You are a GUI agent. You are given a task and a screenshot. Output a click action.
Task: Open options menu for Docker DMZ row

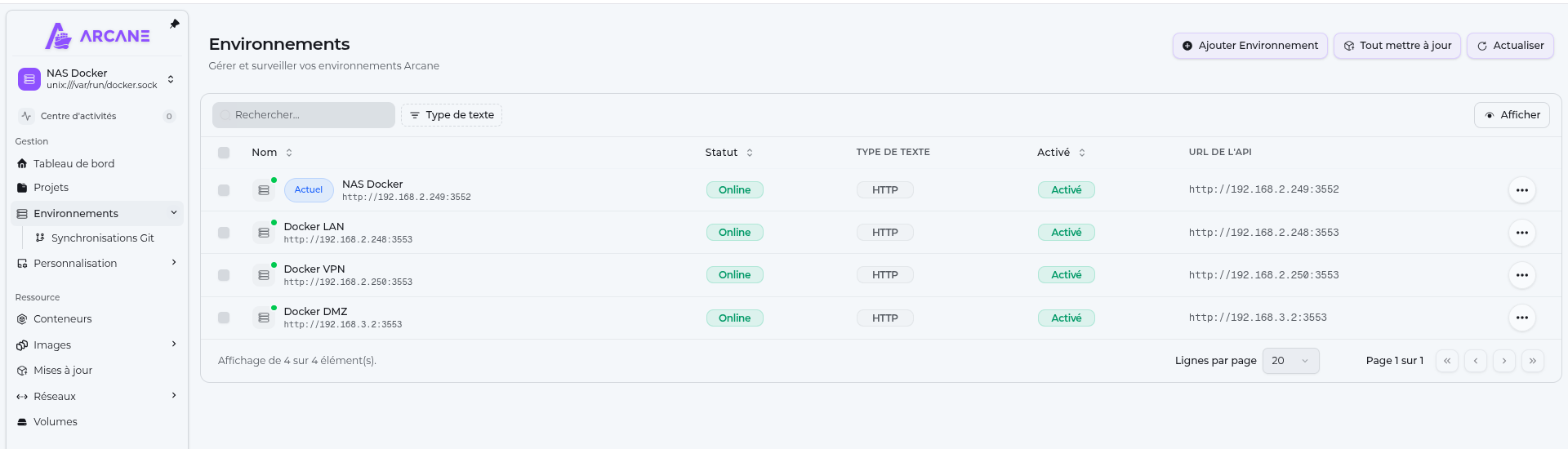(x=1521, y=318)
